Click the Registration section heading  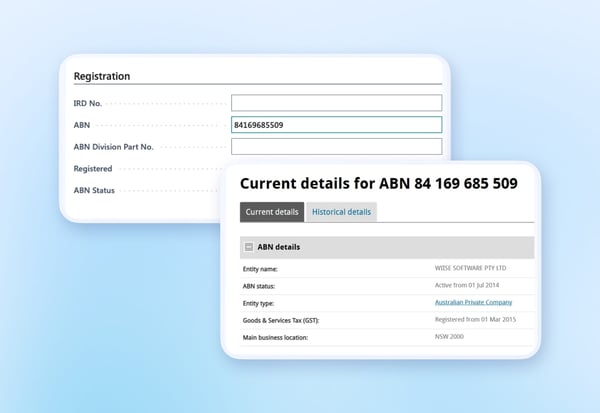click(x=102, y=76)
